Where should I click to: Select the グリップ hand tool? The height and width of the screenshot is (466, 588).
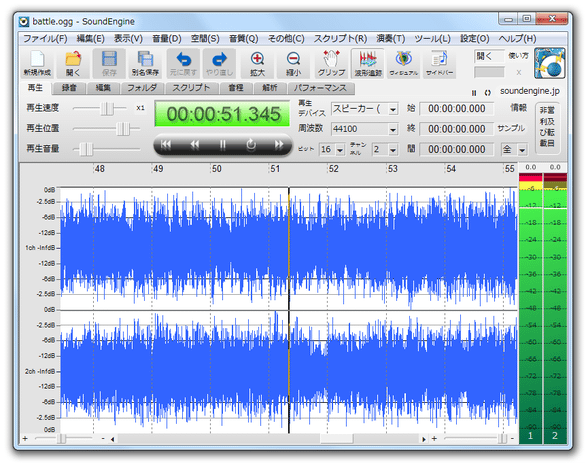tap(331, 63)
